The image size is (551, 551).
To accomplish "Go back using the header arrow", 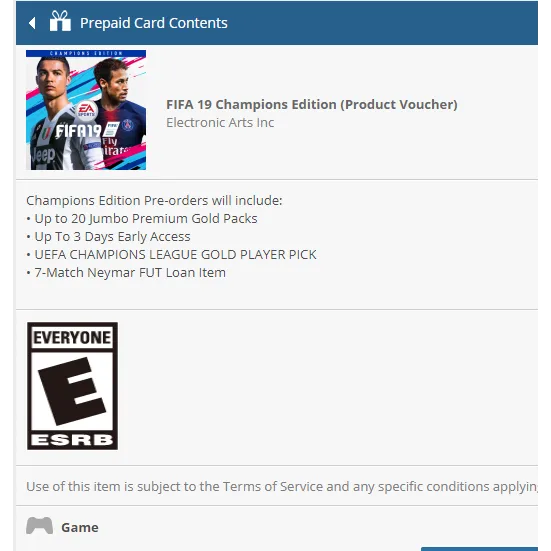I will coord(32,23).
